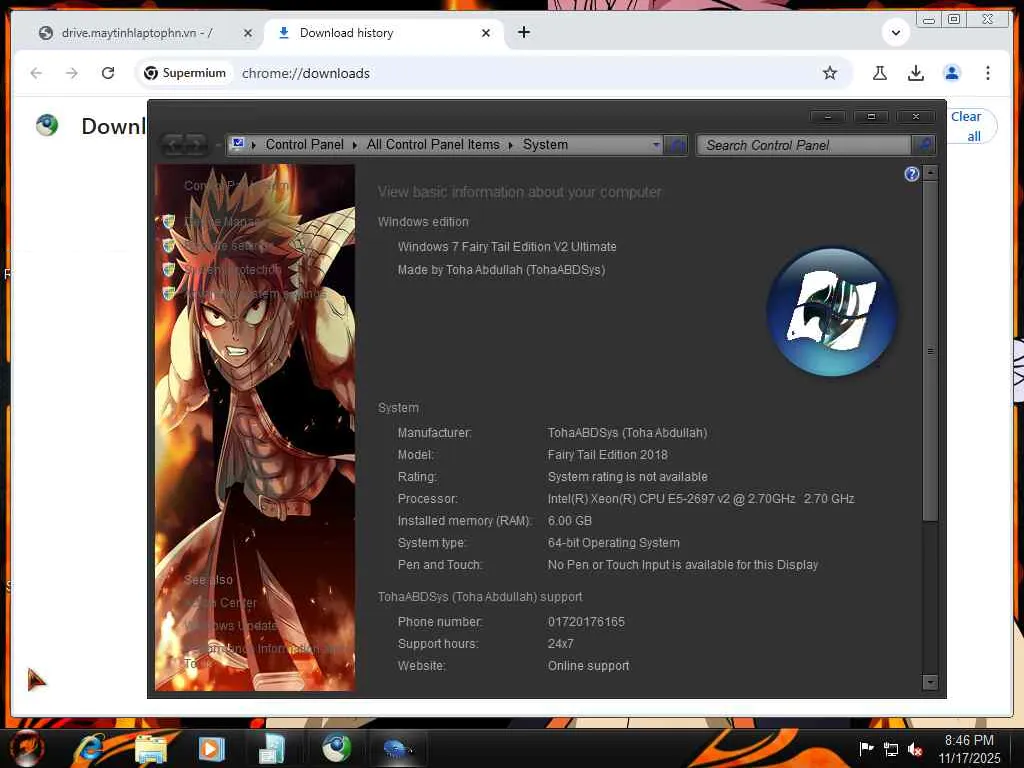Switch to Supermium browser on the taskbar
The image size is (1024, 768).
pyautogui.click(x=336, y=748)
